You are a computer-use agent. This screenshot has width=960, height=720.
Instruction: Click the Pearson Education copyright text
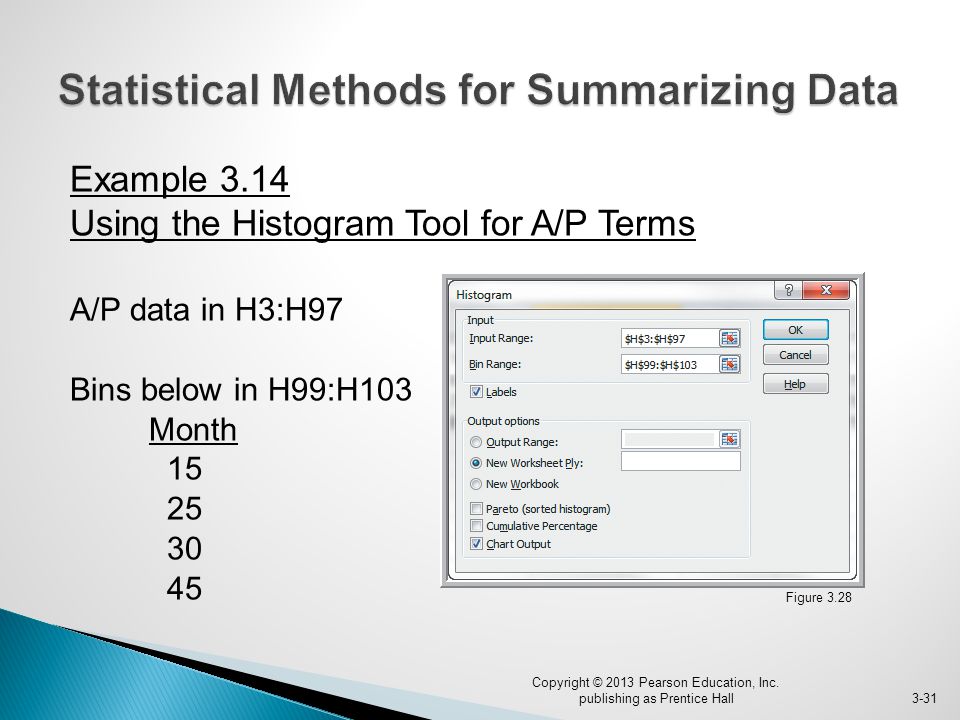tap(655, 690)
